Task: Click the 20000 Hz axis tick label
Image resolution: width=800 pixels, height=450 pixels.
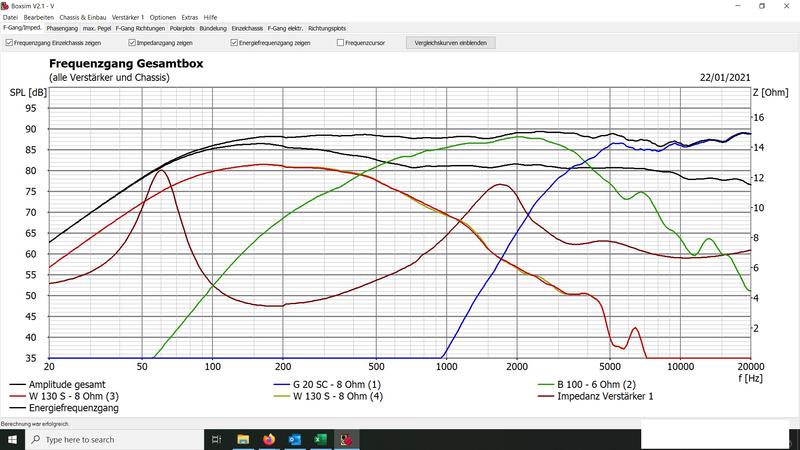Action: (751, 366)
